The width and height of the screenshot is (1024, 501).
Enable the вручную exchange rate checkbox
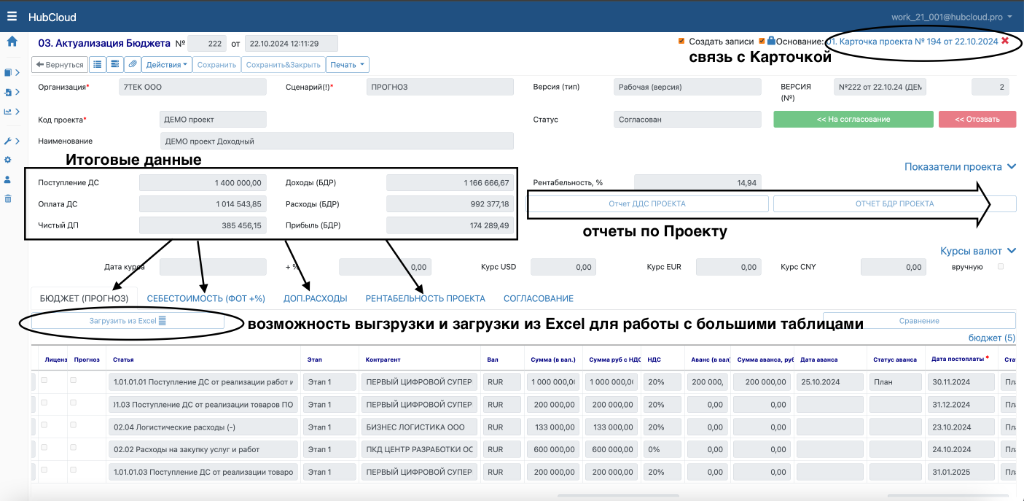(x=1001, y=267)
